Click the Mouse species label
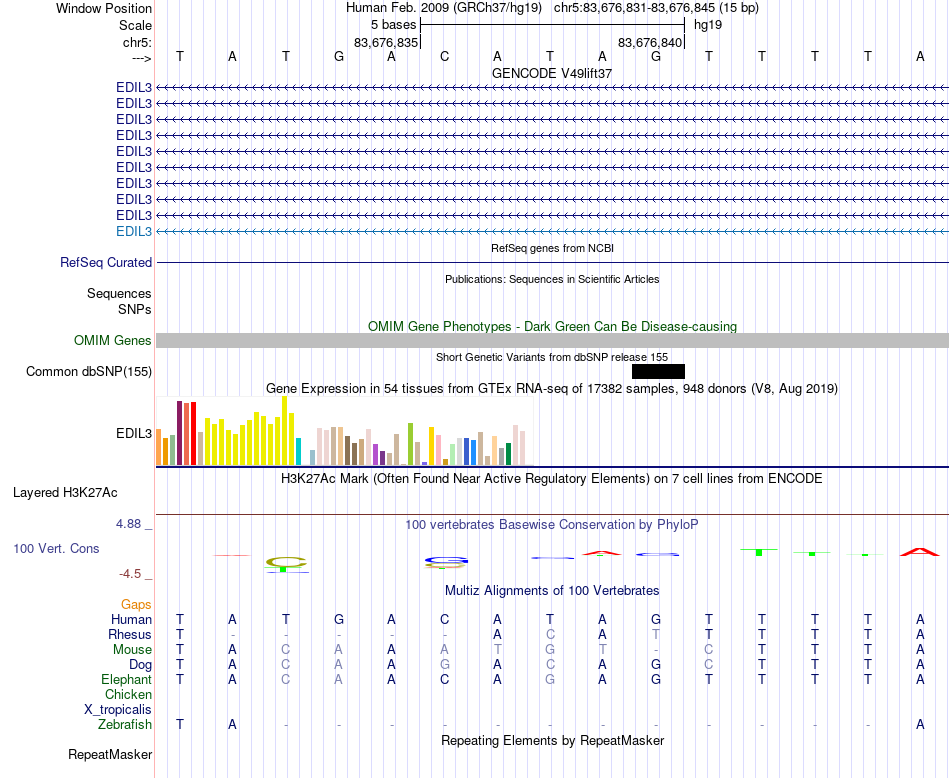This screenshot has width=950, height=778. pyautogui.click(x=133, y=650)
